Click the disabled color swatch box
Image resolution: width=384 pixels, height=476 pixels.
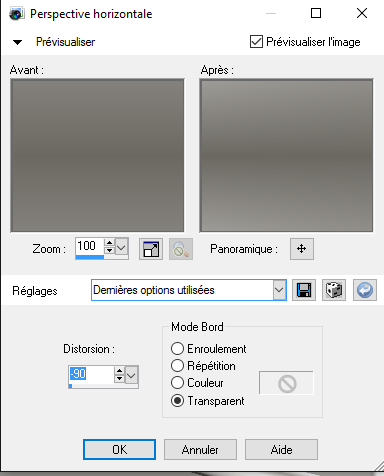click(x=286, y=383)
